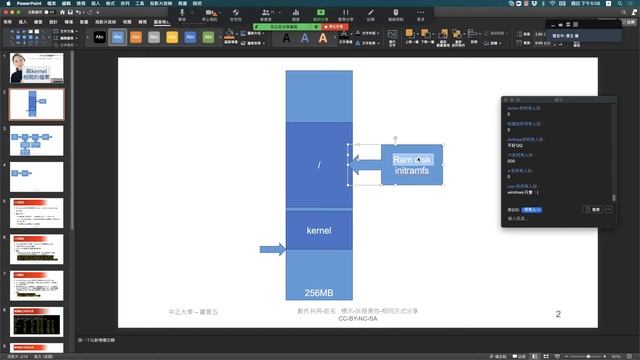
Task: Click the Dropbox icon in menu bar
Action: coord(534,3)
